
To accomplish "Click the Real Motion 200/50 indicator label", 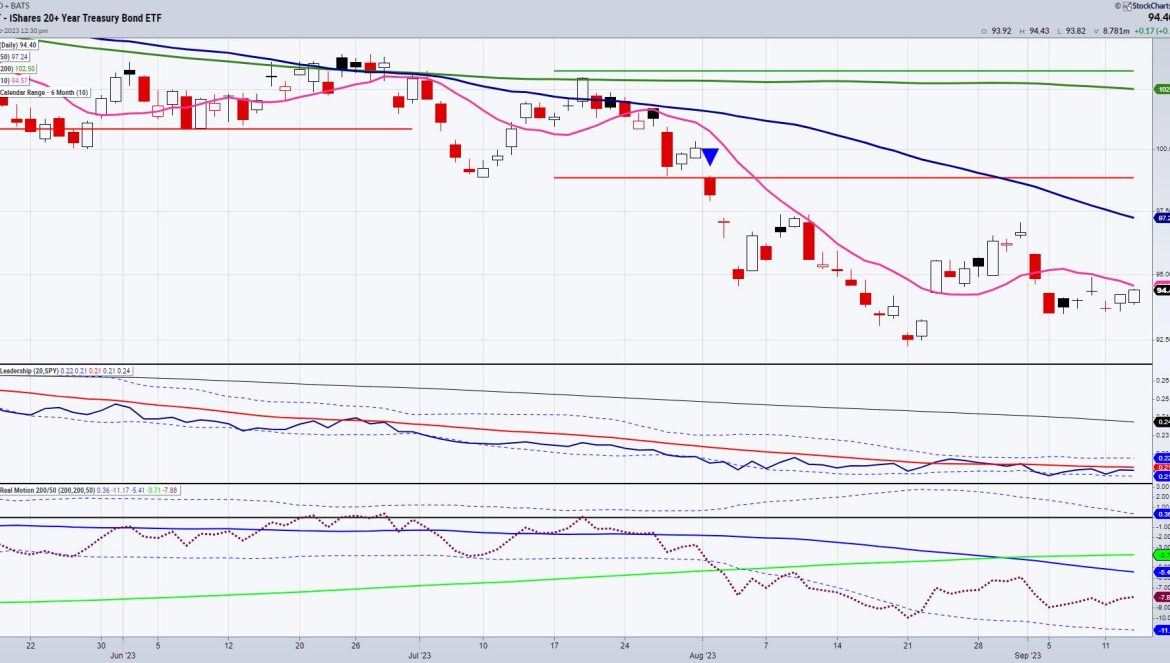I will tap(48, 490).
